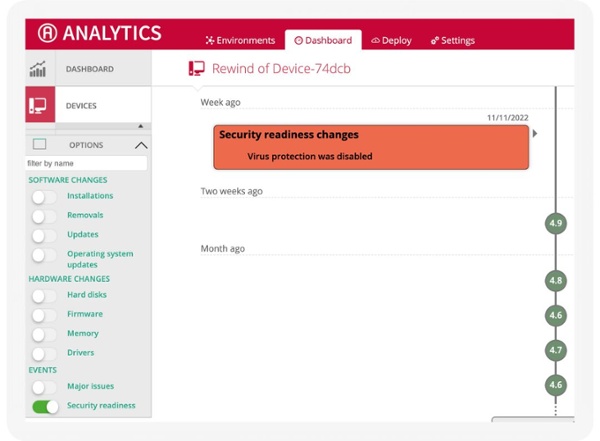
Task: Click the Hard disks label
Action: (x=87, y=294)
